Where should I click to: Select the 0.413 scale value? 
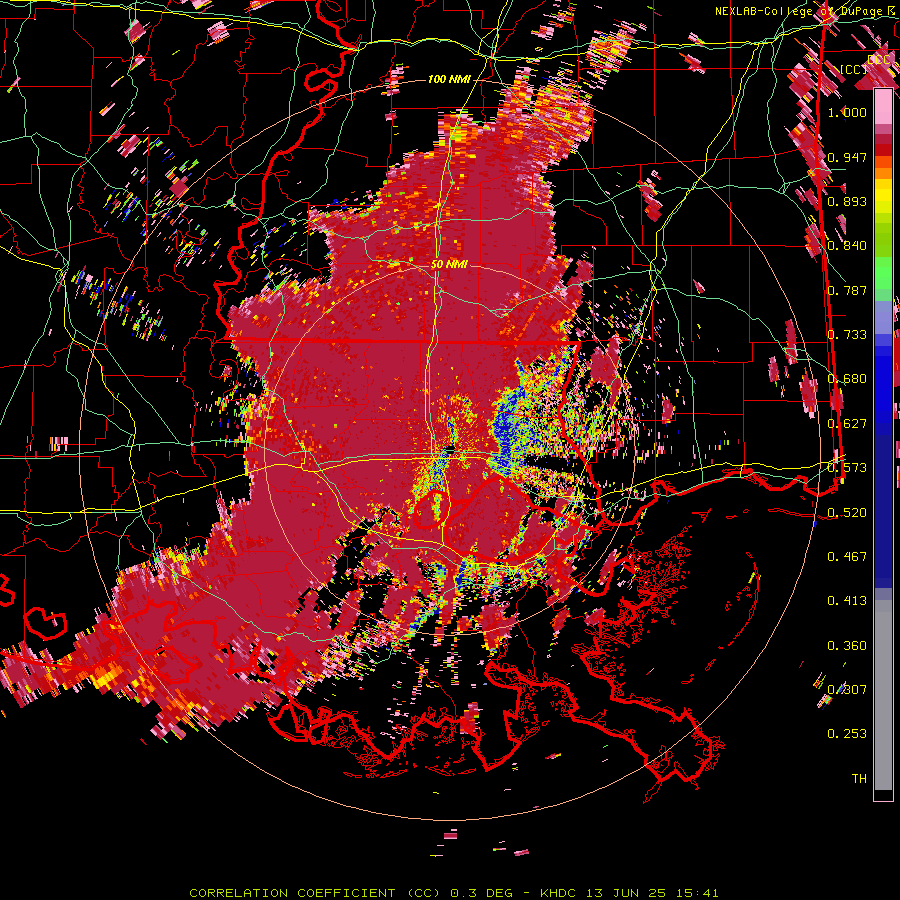click(x=847, y=601)
